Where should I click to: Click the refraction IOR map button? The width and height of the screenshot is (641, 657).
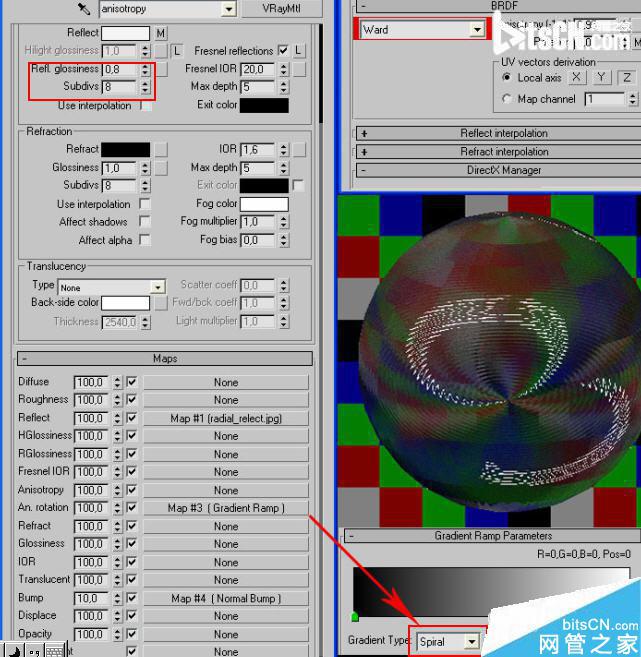(x=299, y=150)
